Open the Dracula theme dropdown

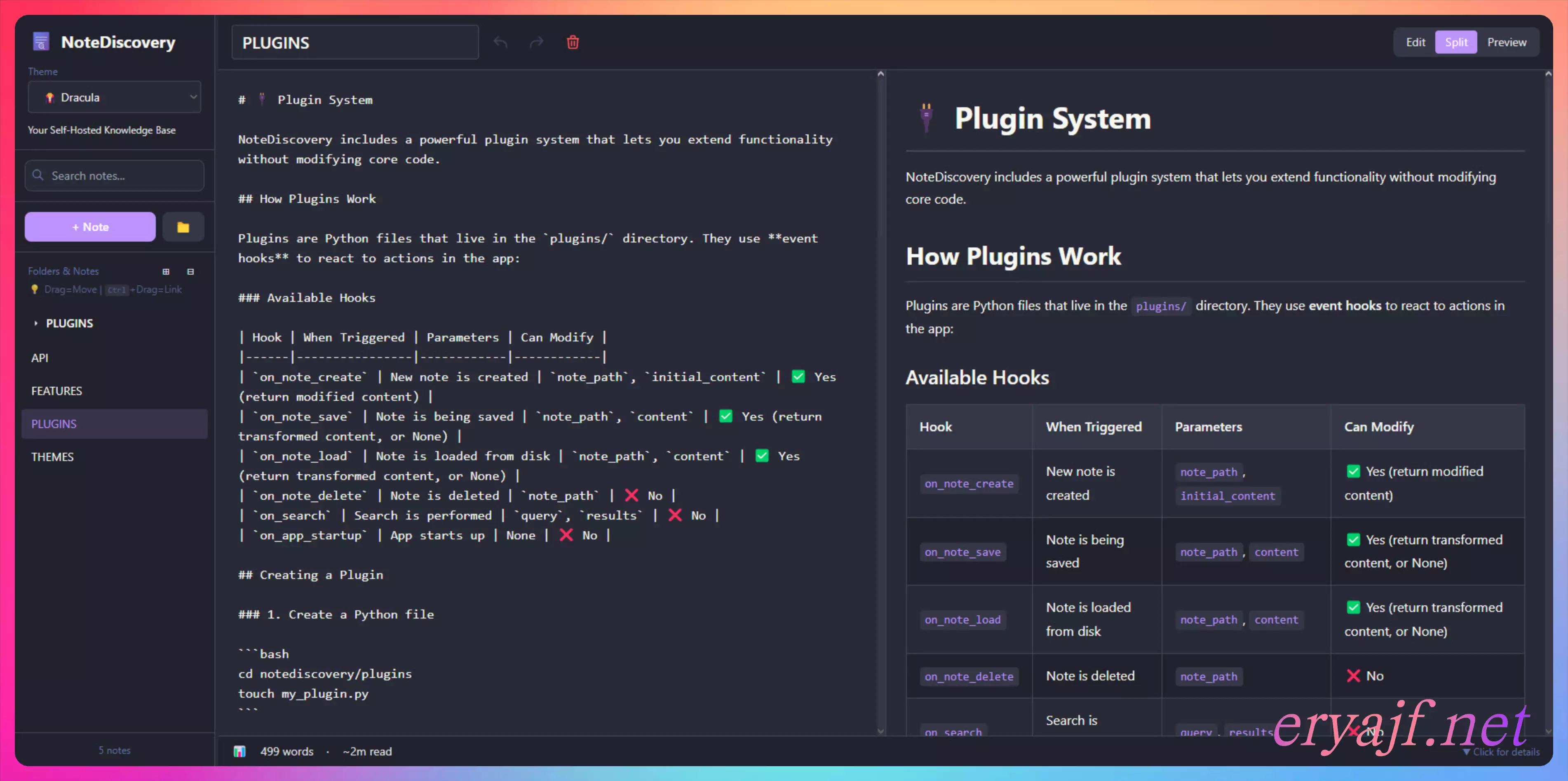[x=115, y=97]
